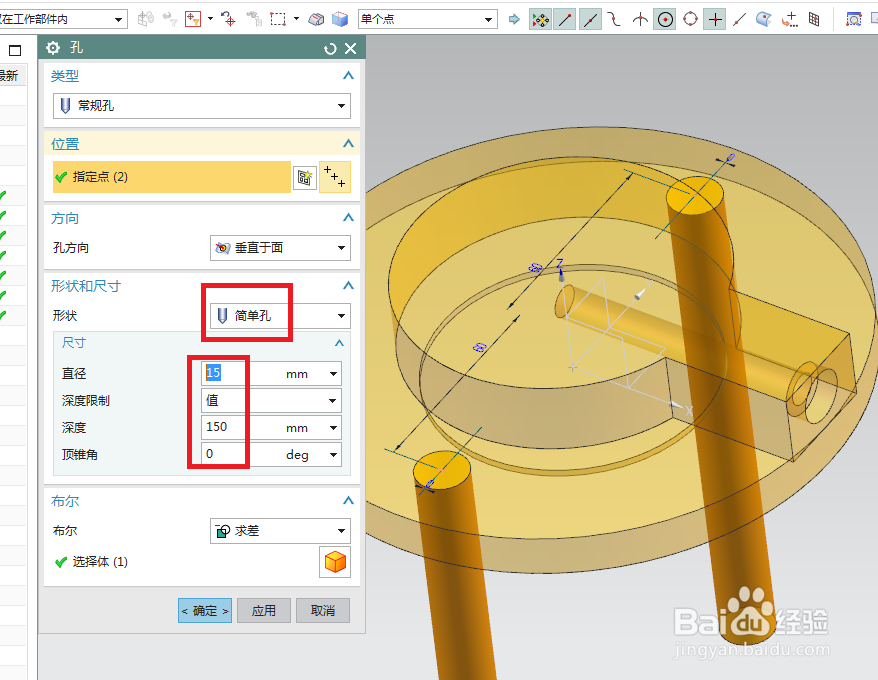Click the grayed hierarchy selection icon
Screen dimensions: 878x680
click(x=254, y=20)
